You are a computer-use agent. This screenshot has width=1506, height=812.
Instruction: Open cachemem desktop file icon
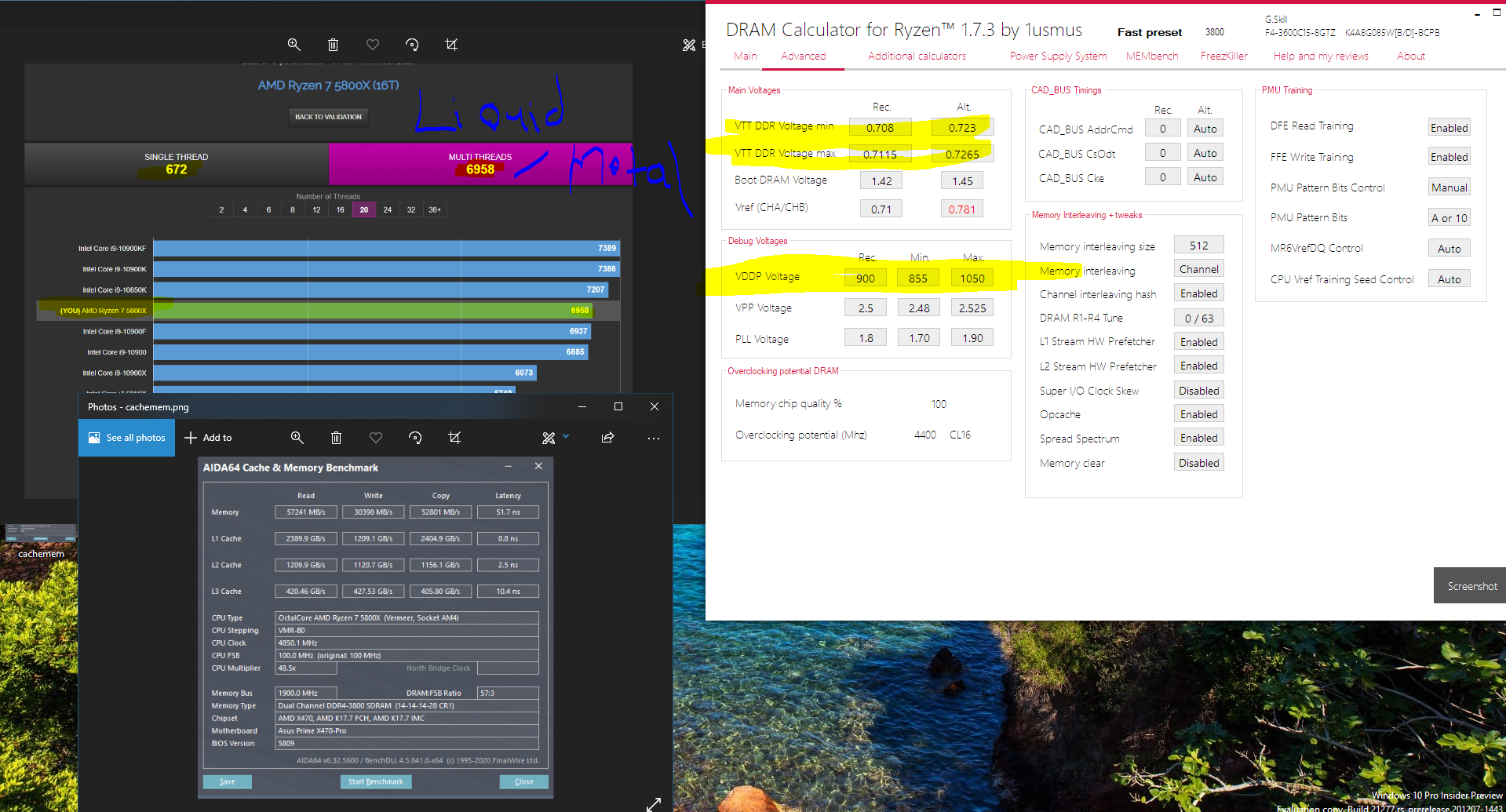tap(41, 541)
